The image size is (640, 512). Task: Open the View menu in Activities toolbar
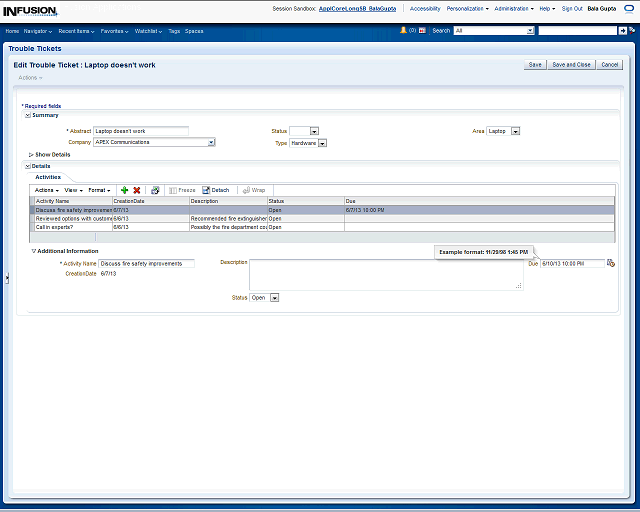point(72,190)
